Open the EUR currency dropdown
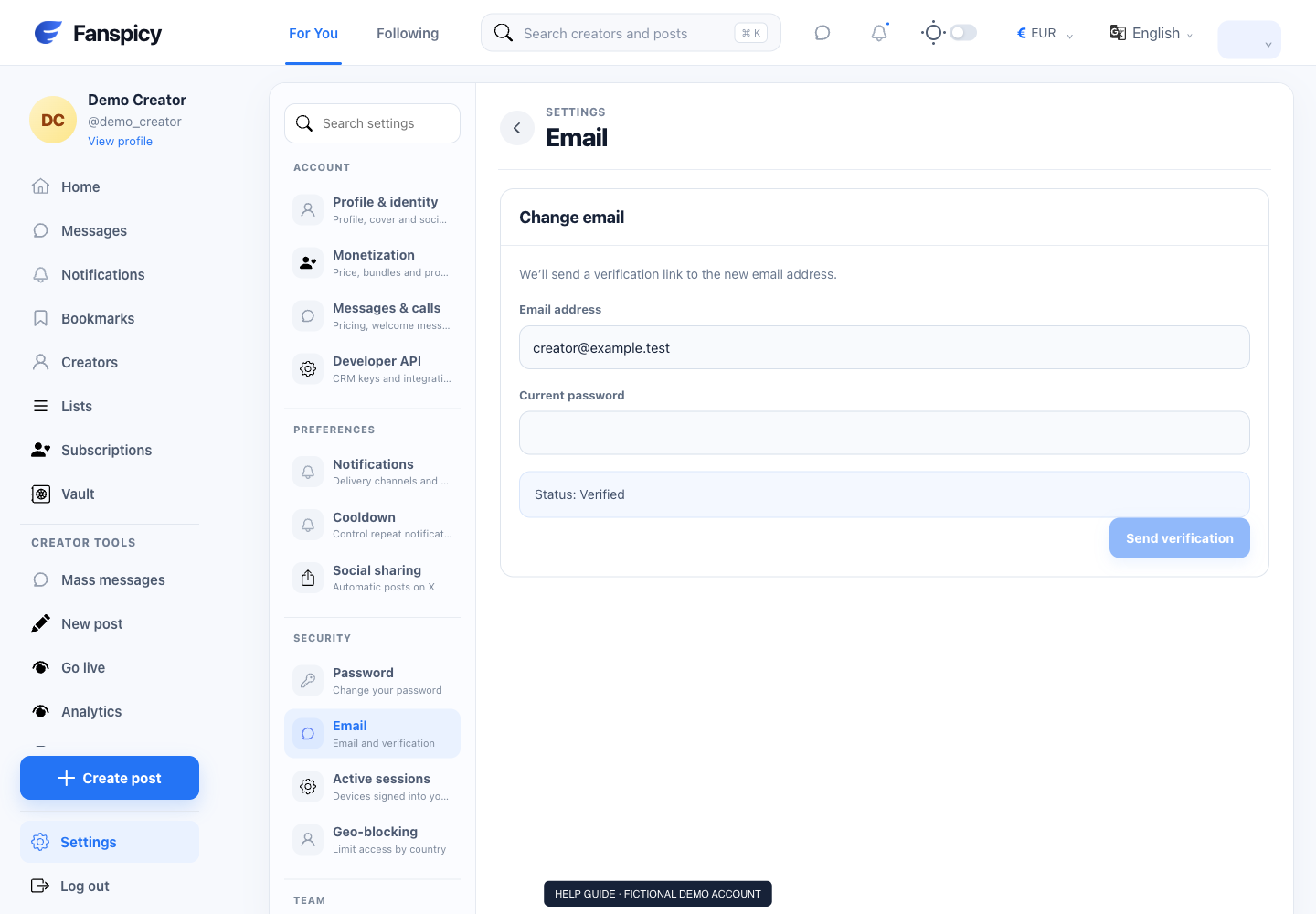Image resolution: width=1316 pixels, height=914 pixels. point(1045,33)
